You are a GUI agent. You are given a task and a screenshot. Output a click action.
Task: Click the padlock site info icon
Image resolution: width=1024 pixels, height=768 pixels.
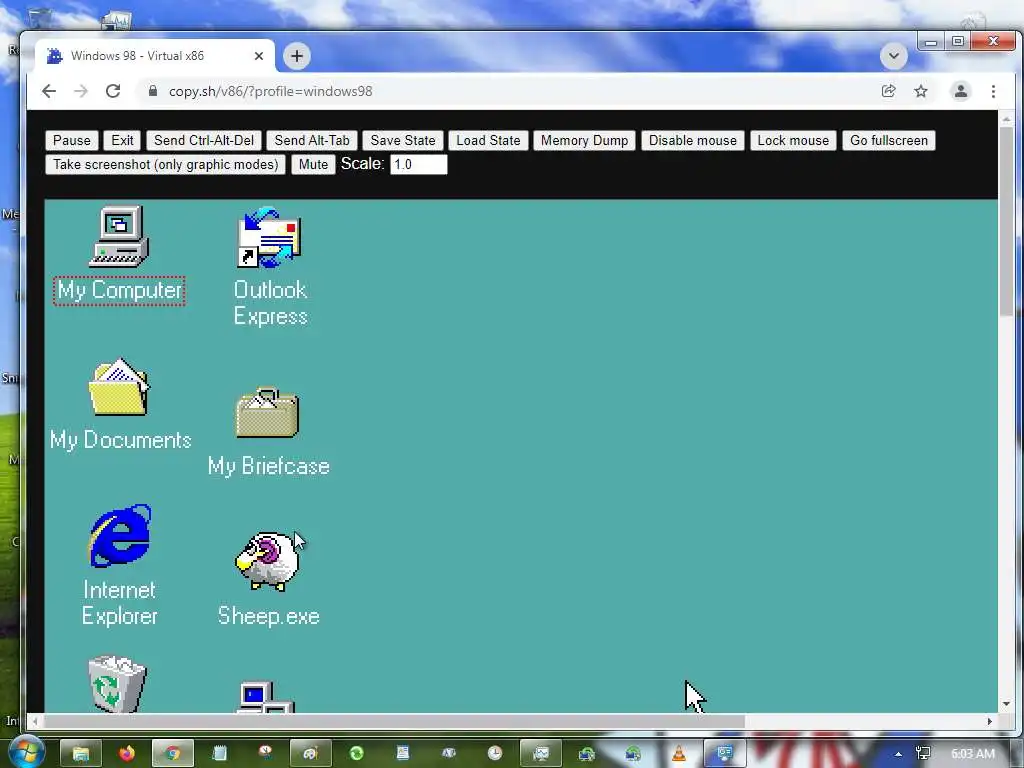point(153,91)
